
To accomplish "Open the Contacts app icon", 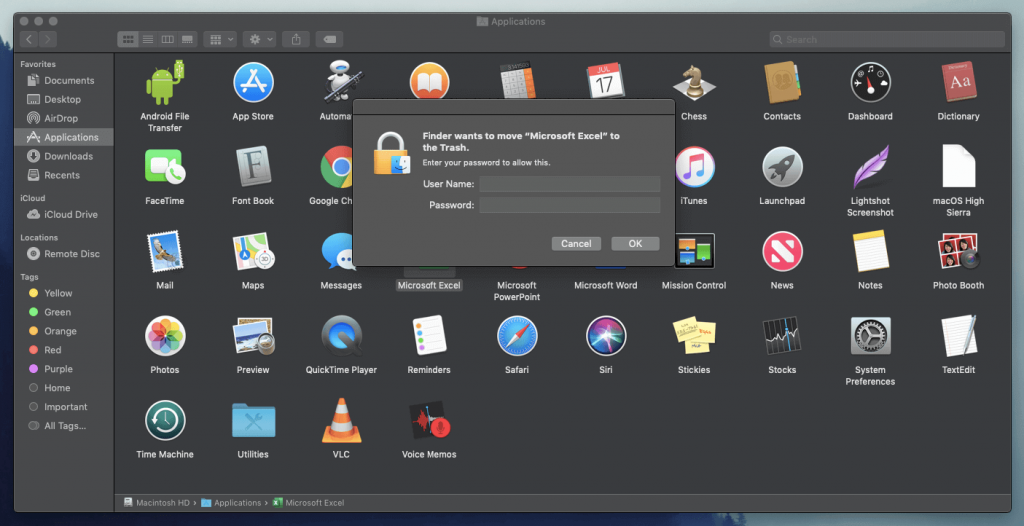I will [x=782, y=82].
